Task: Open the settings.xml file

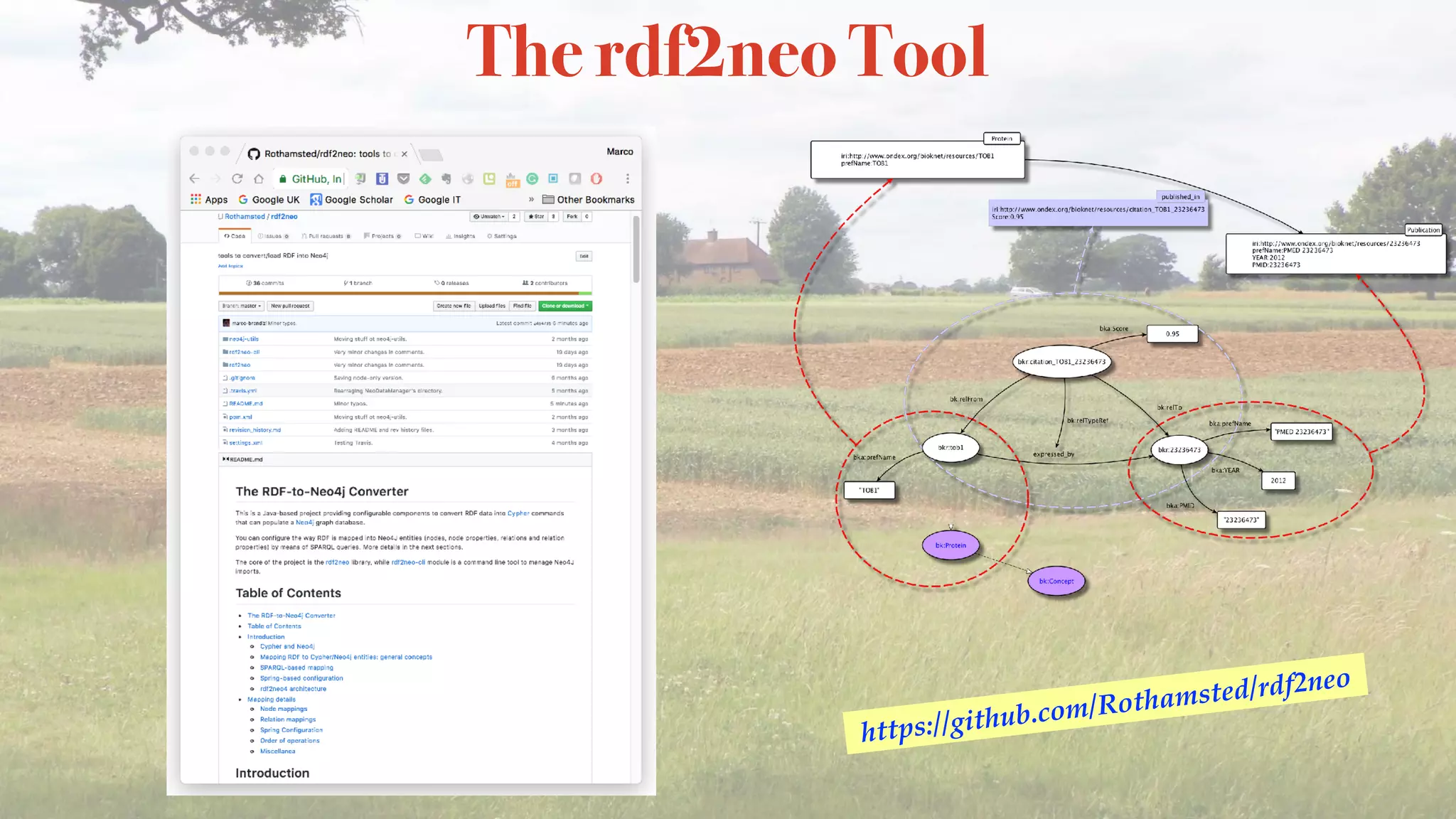Action: [245, 443]
